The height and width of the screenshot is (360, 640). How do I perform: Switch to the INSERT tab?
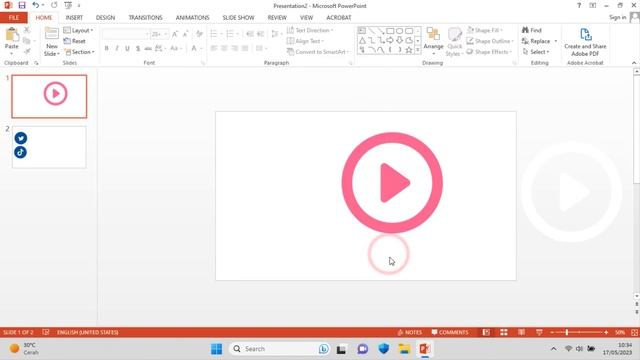tap(74, 18)
